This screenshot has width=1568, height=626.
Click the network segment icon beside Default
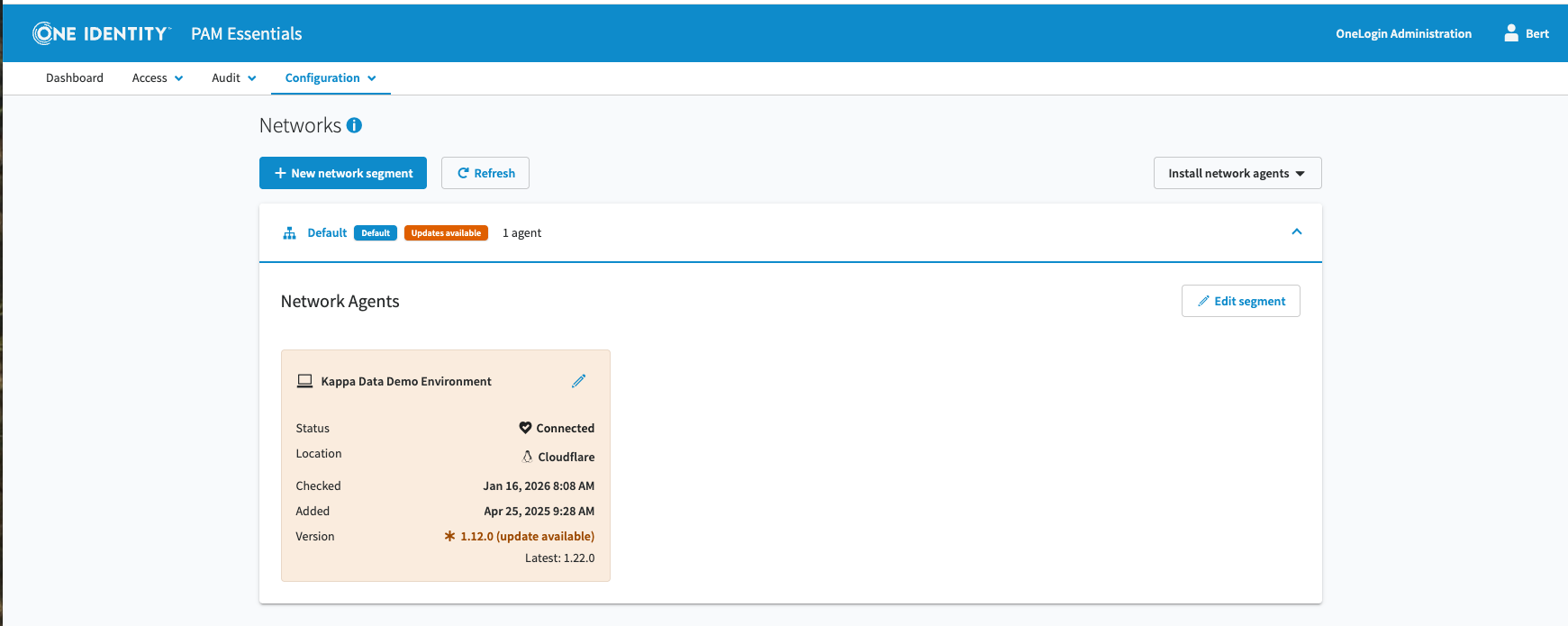pos(289,233)
